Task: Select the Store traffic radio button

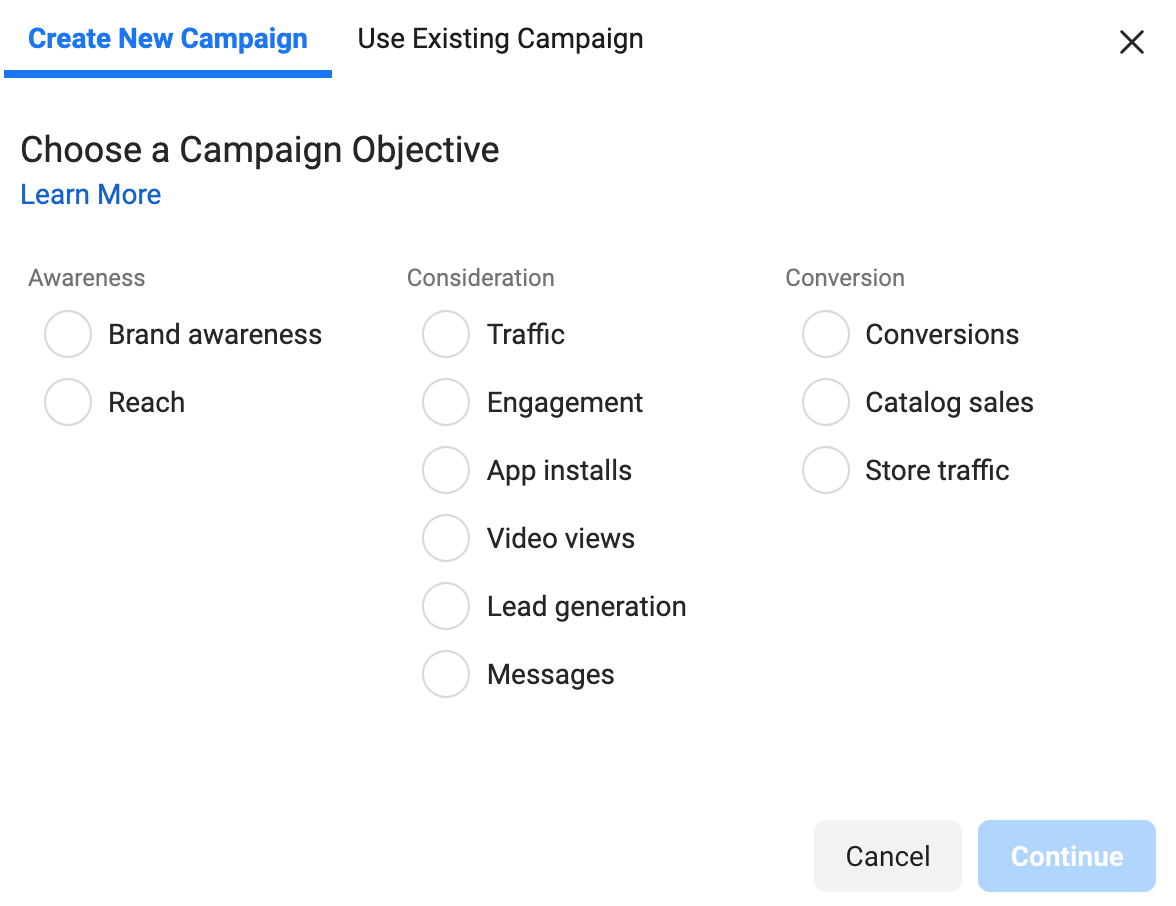Action: coord(826,470)
